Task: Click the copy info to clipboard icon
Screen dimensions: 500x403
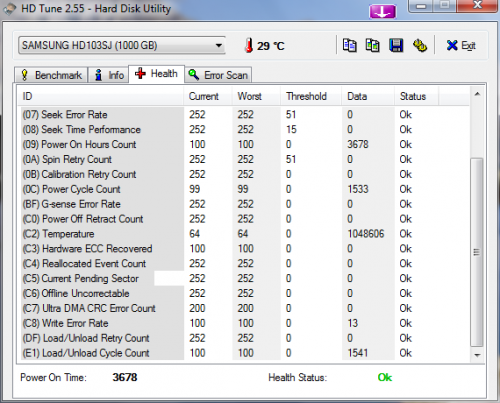Action: tap(350, 45)
